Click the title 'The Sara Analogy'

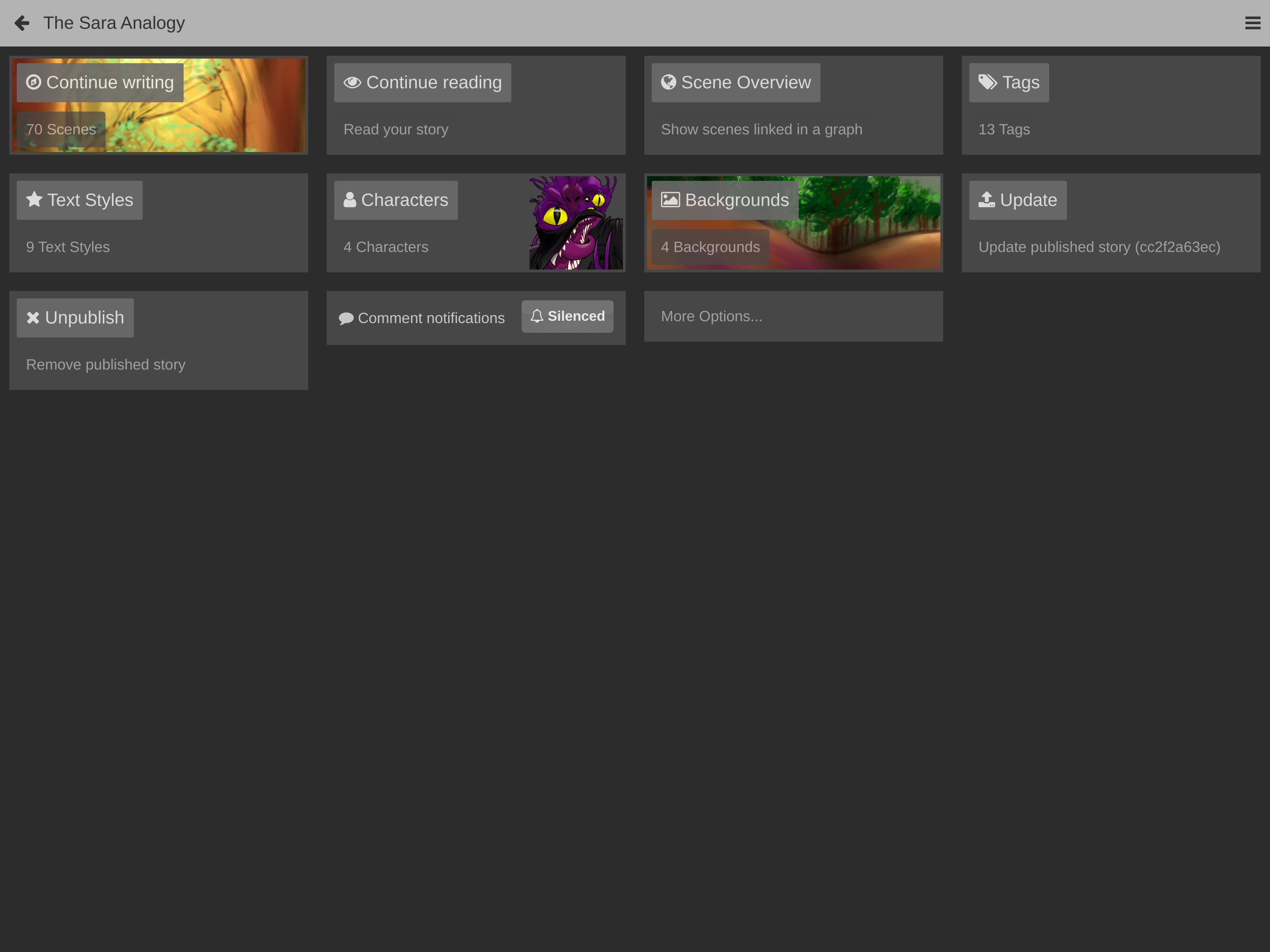point(114,23)
